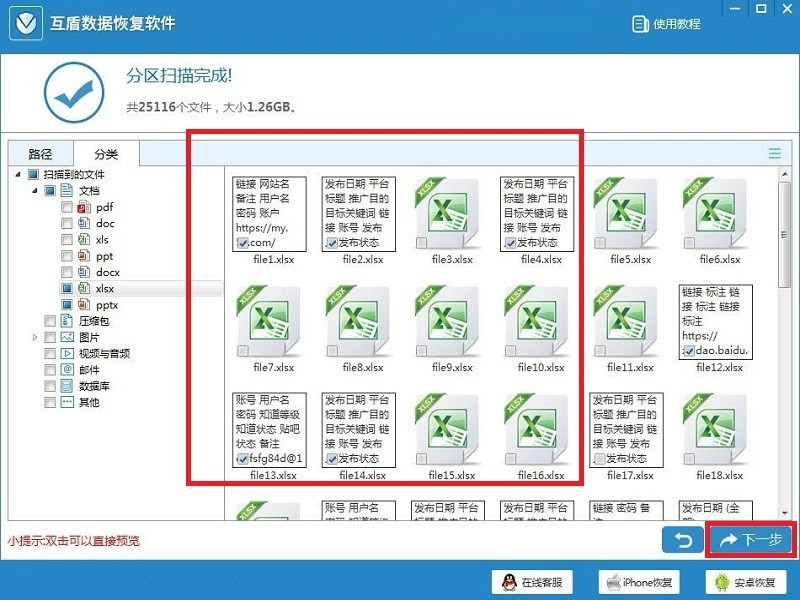Check the doc checkbox
The height and width of the screenshot is (600, 800).
pos(67,223)
